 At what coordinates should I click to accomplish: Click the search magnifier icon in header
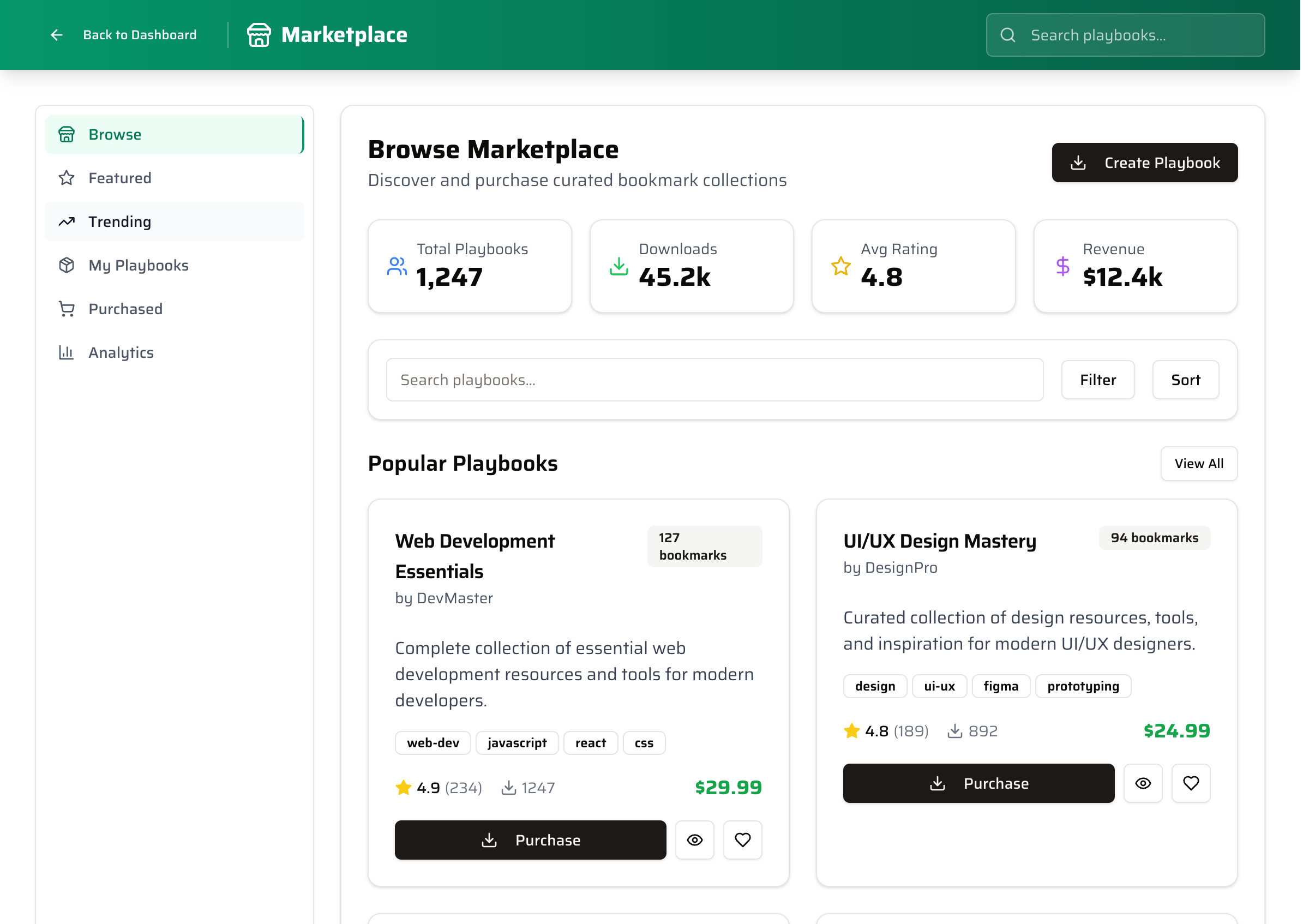(1008, 35)
